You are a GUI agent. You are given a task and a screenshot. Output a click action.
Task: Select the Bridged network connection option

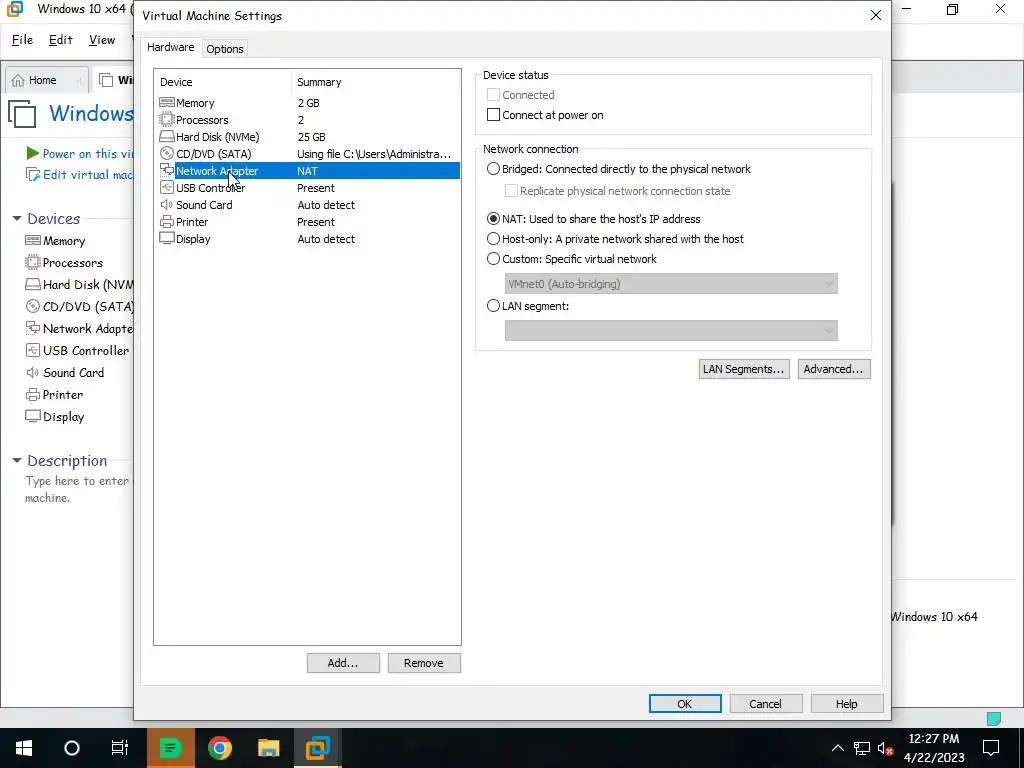(x=494, y=168)
